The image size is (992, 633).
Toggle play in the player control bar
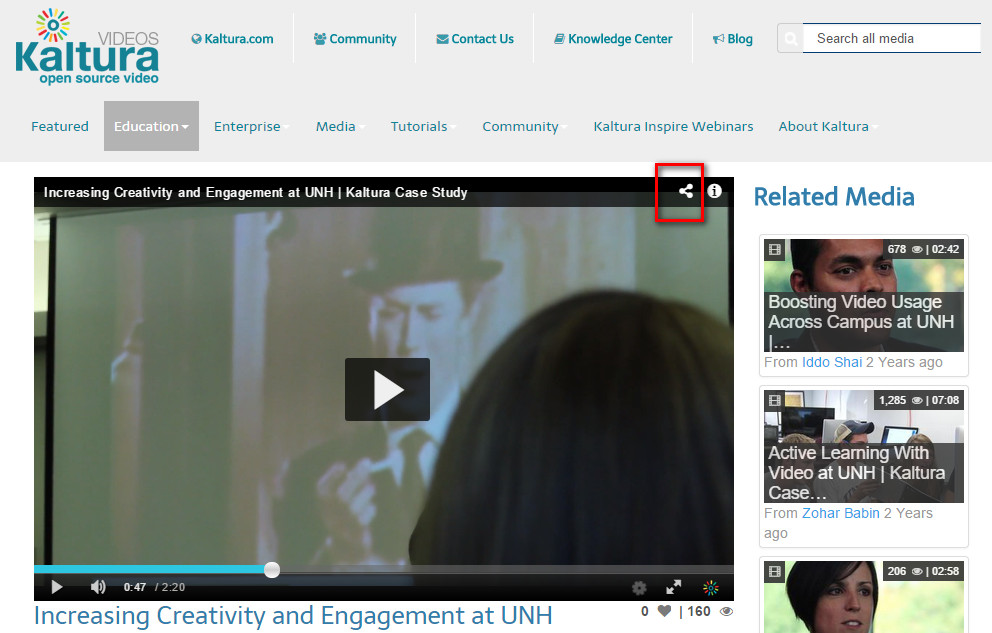point(57,588)
